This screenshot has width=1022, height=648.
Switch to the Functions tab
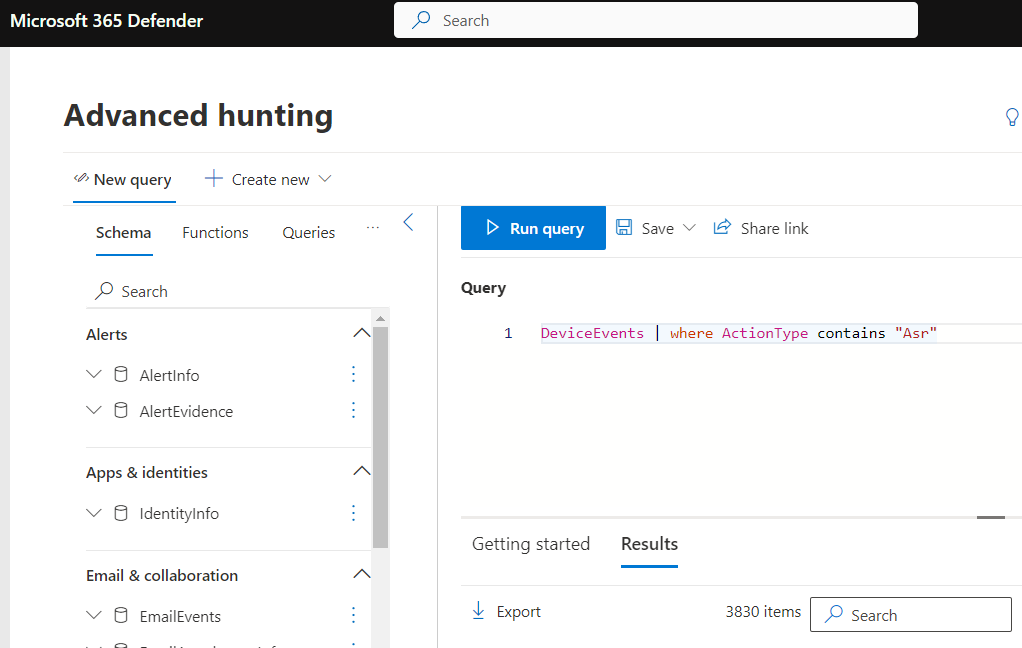pos(215,233)
